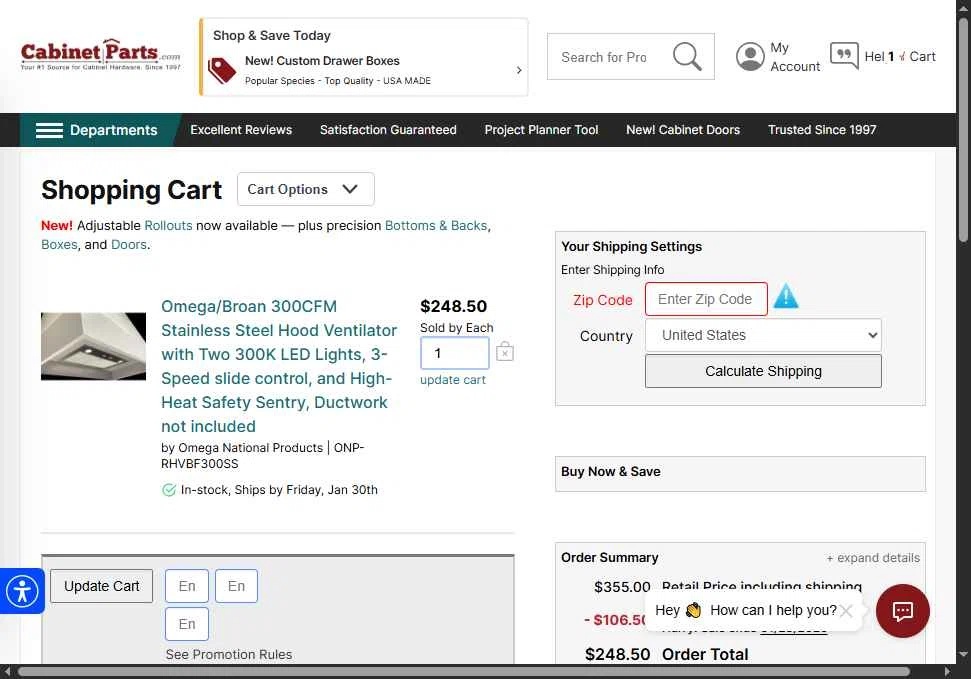
Task: Select Satisfaction Guaranteed in nav bar
Action: (x=388, y=130)
